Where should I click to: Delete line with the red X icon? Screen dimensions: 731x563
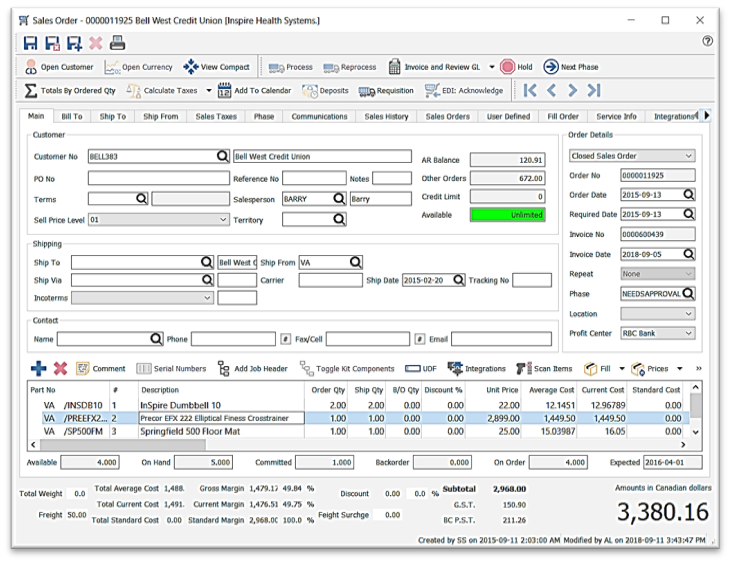pyautogui.click(x=60, y=369)
